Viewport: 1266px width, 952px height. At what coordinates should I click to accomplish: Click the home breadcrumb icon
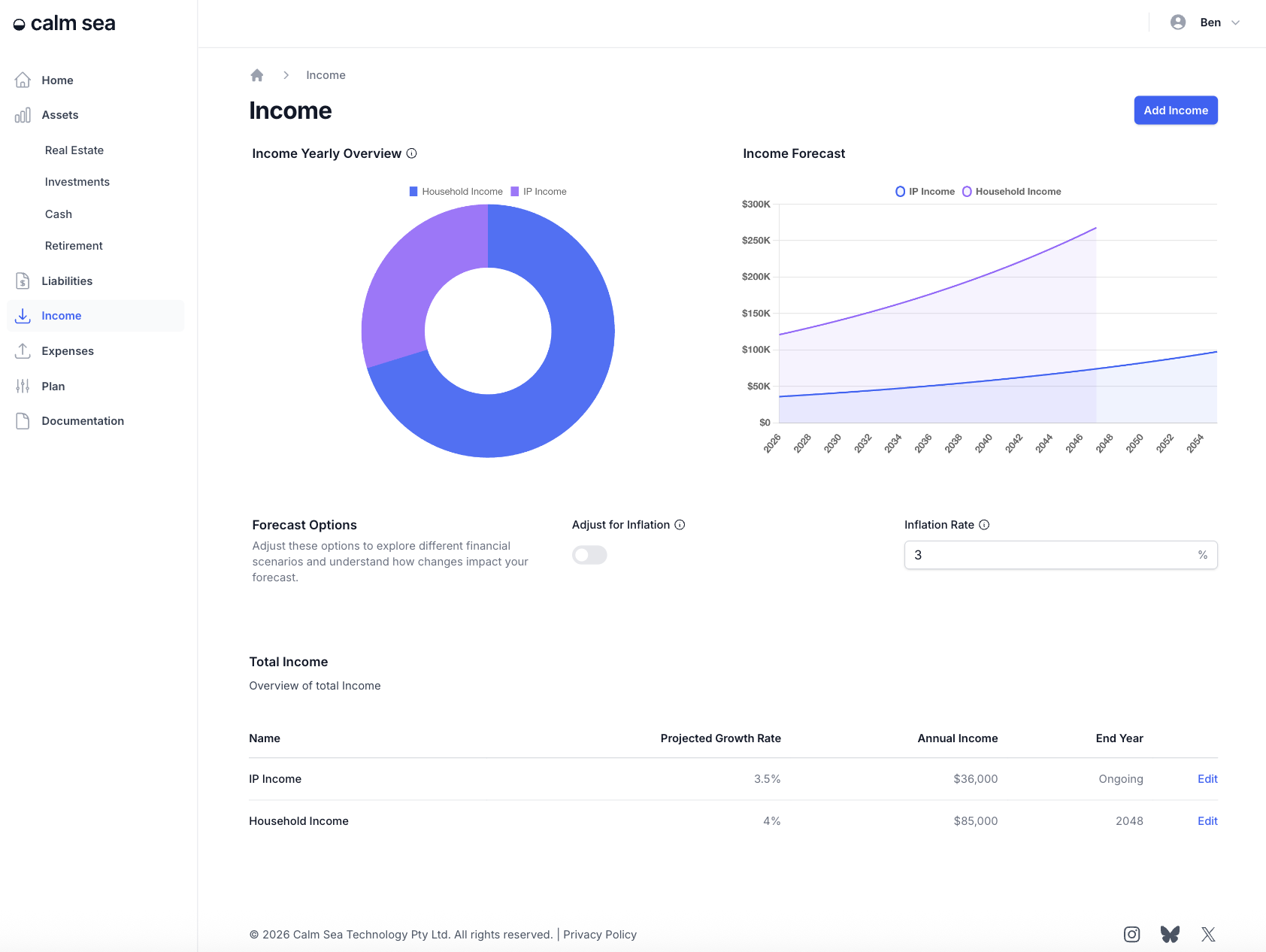[257, 75]
